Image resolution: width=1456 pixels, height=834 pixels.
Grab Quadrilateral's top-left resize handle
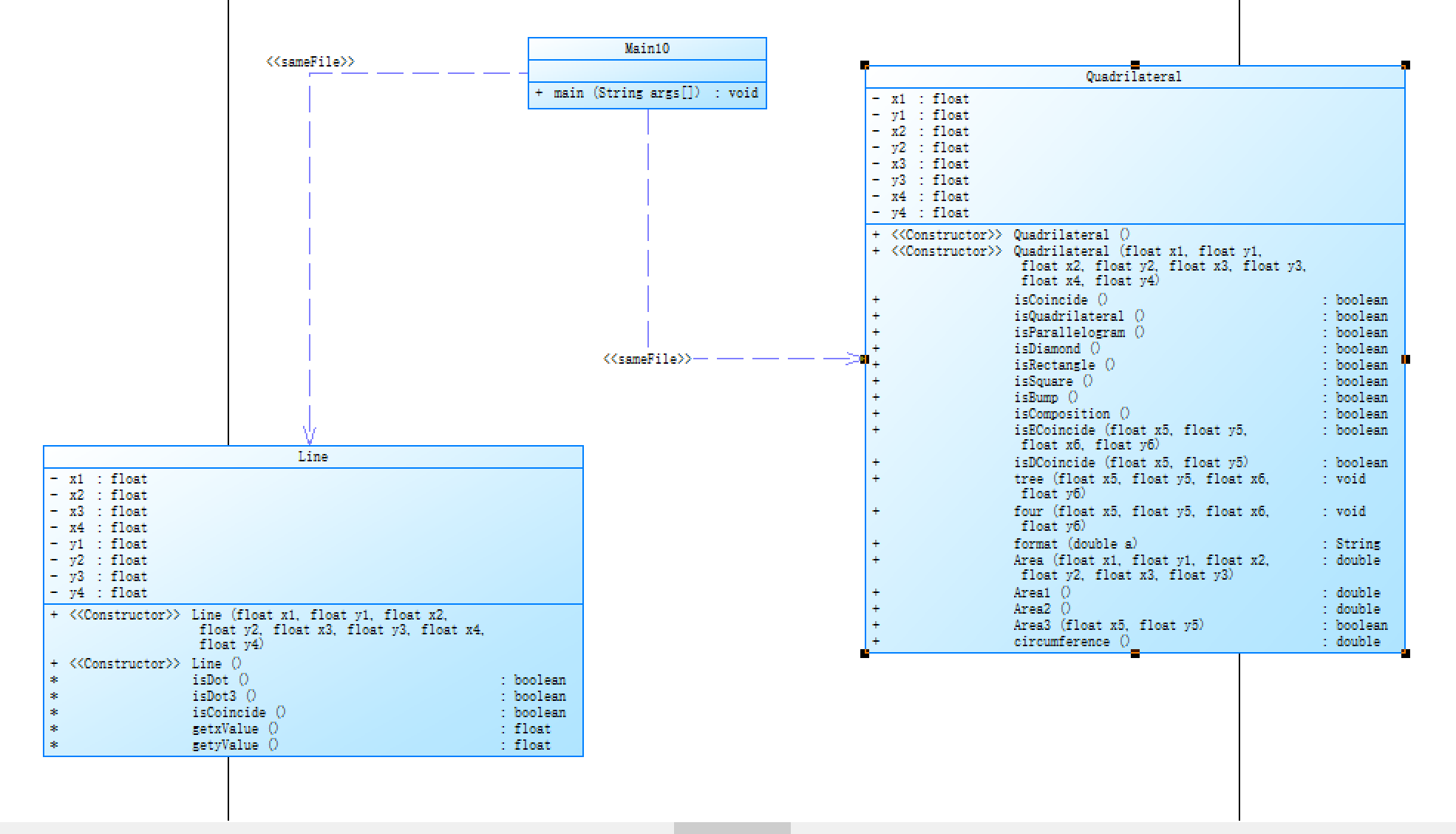865,66
